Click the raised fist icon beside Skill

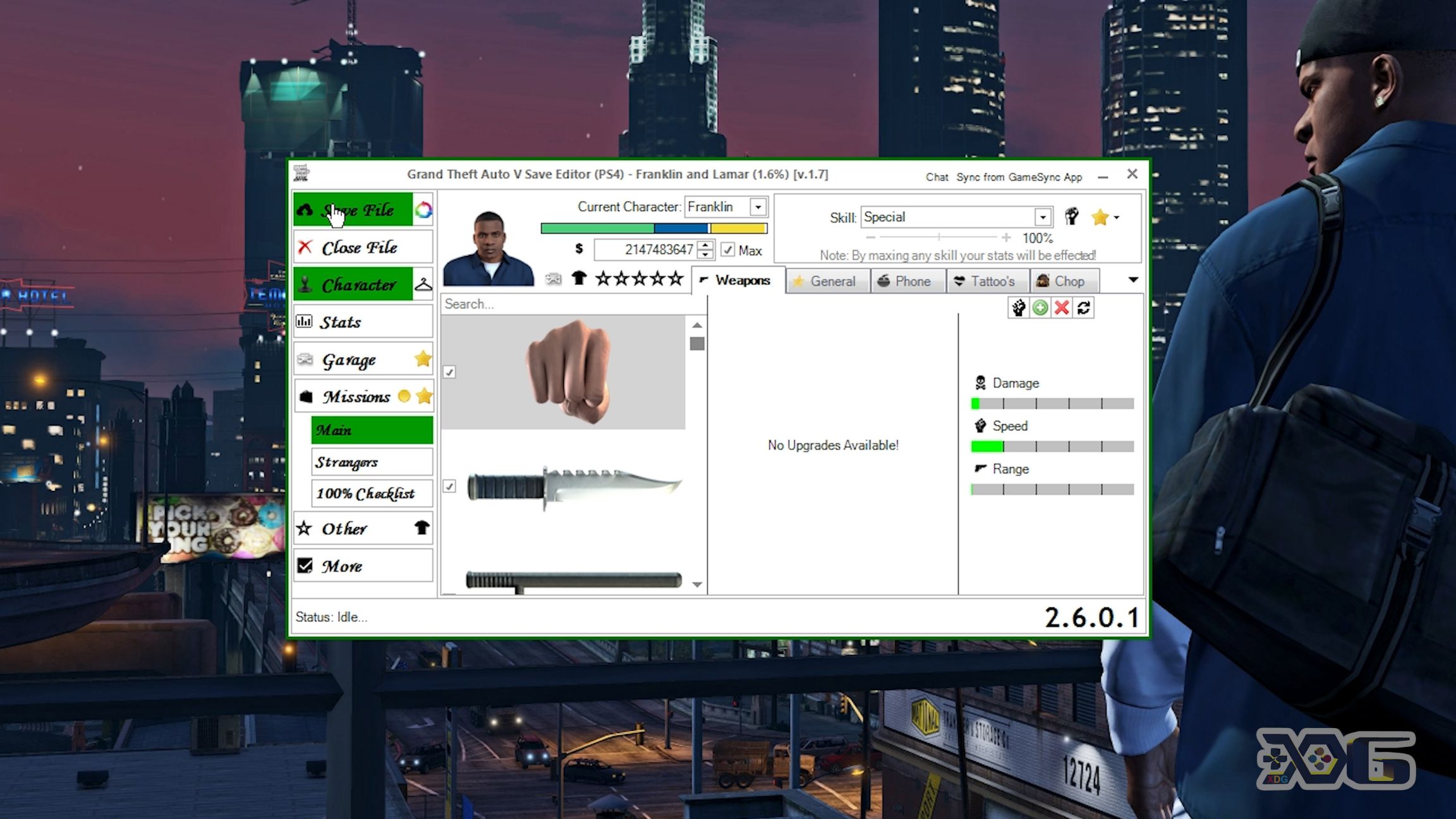click(1072, 217)
